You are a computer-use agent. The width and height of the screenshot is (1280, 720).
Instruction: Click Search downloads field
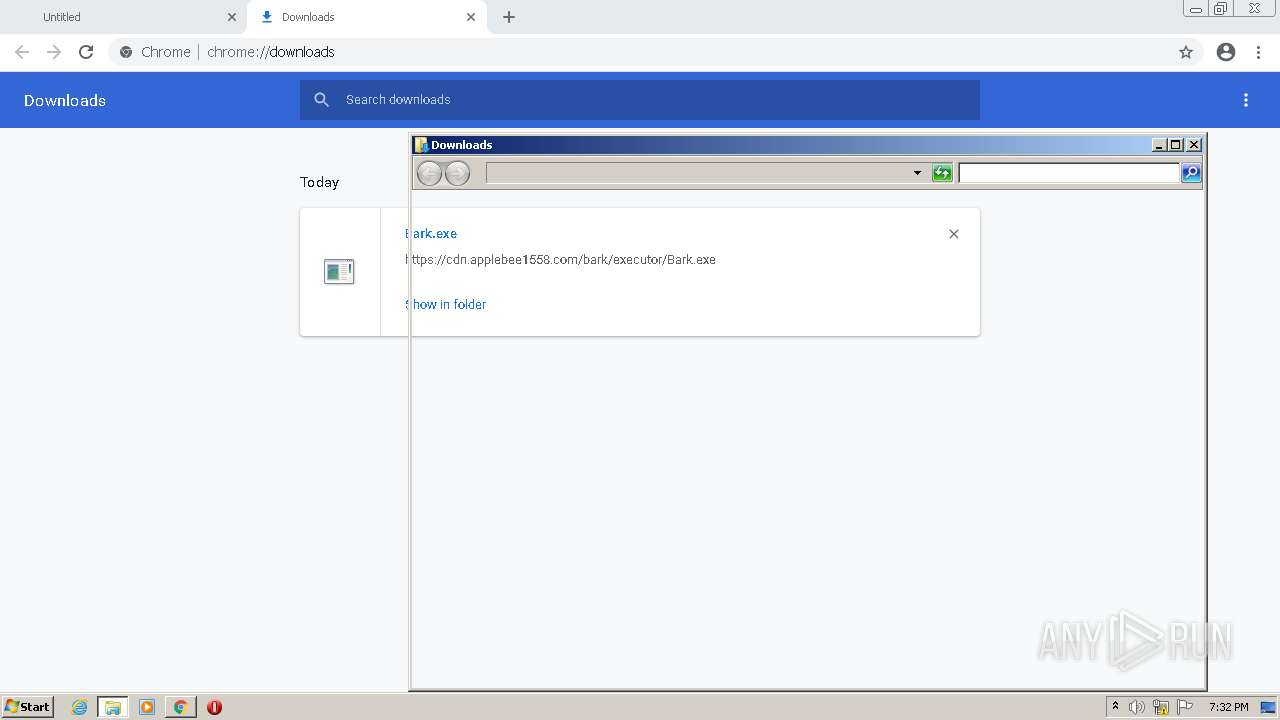(x=640, y=100)
